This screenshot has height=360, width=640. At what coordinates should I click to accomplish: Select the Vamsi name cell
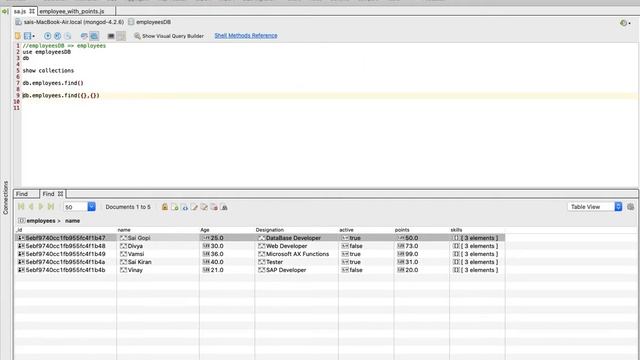[158, 254]
